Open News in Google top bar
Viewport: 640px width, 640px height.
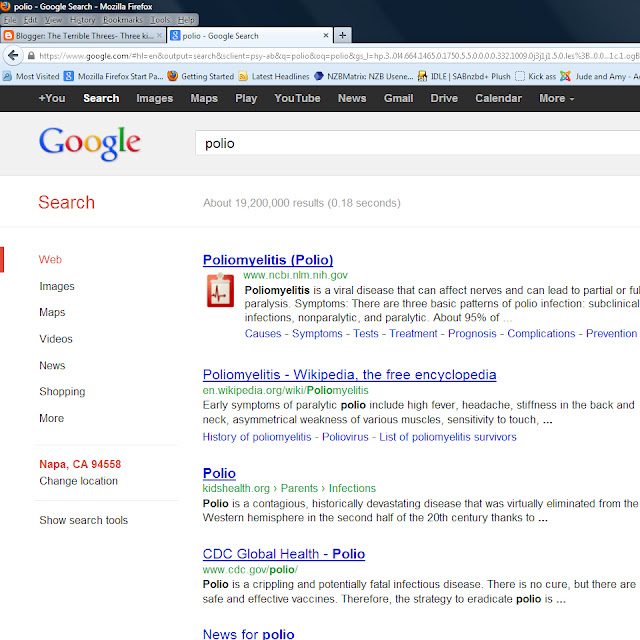[x=352, y=98]
